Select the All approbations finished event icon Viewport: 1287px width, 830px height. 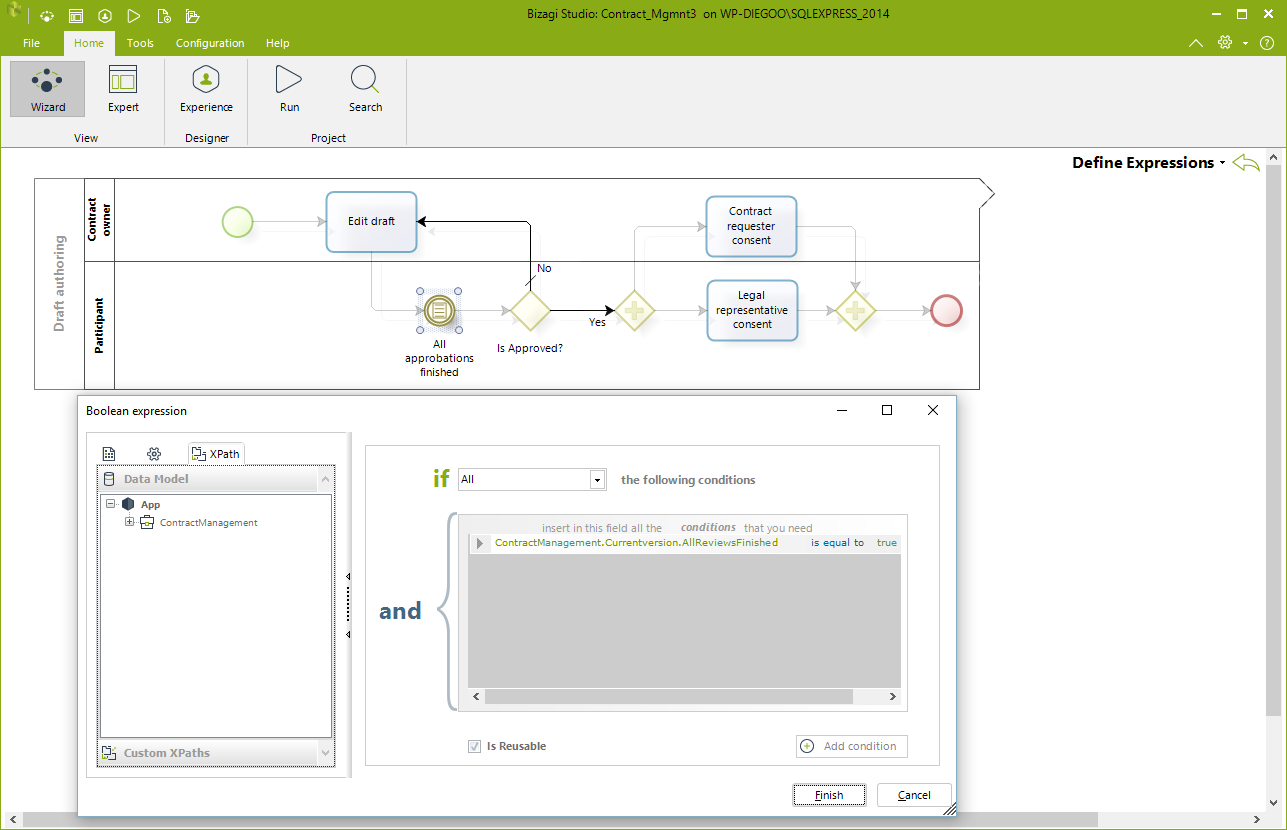pyautogui.click(x=439, y=311)
